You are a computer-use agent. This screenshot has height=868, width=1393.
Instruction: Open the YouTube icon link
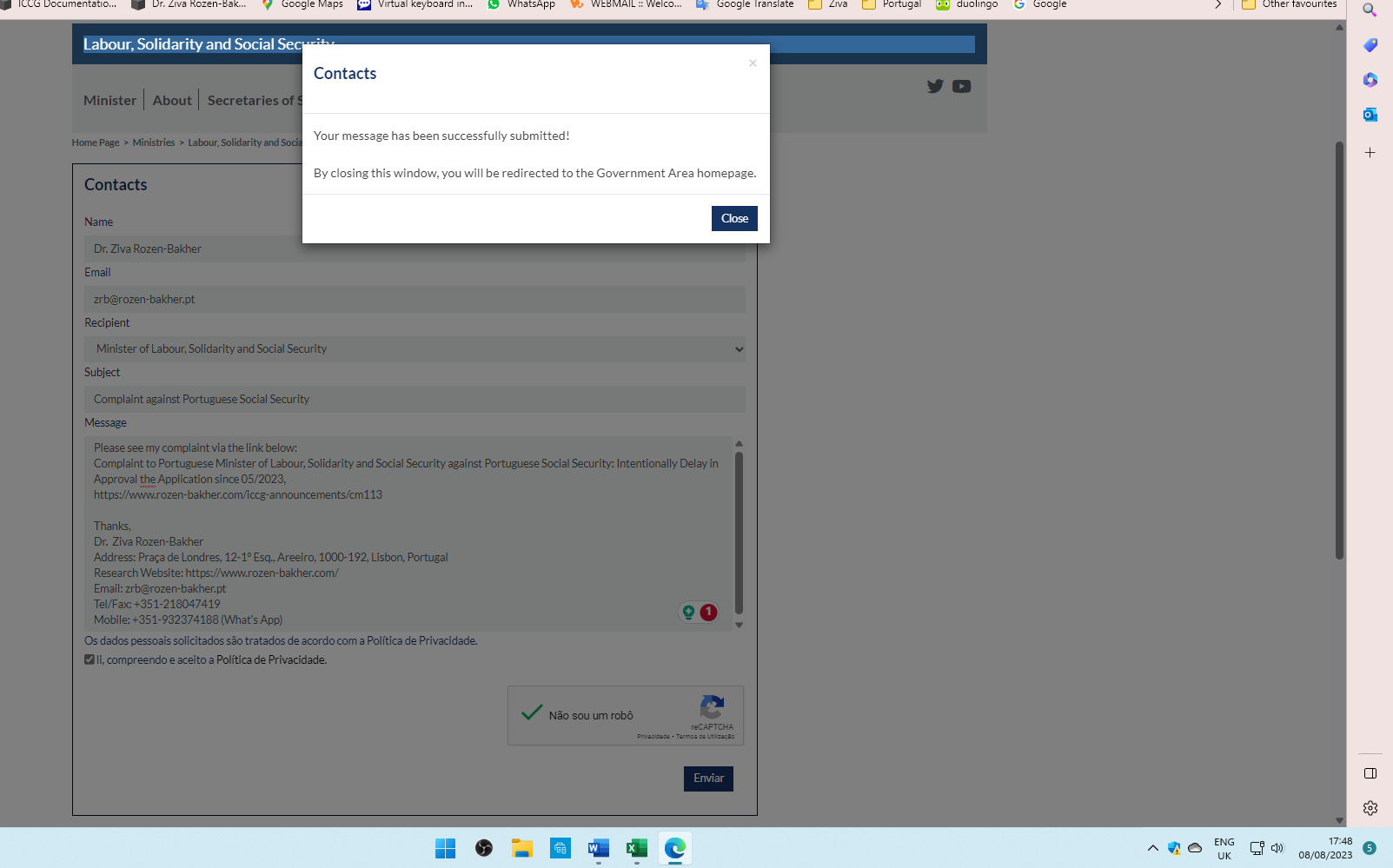click(x=961, y=86)
